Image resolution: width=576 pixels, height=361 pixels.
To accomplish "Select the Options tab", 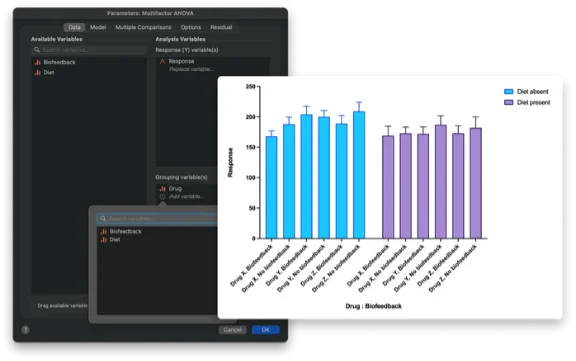I will 191,27.
